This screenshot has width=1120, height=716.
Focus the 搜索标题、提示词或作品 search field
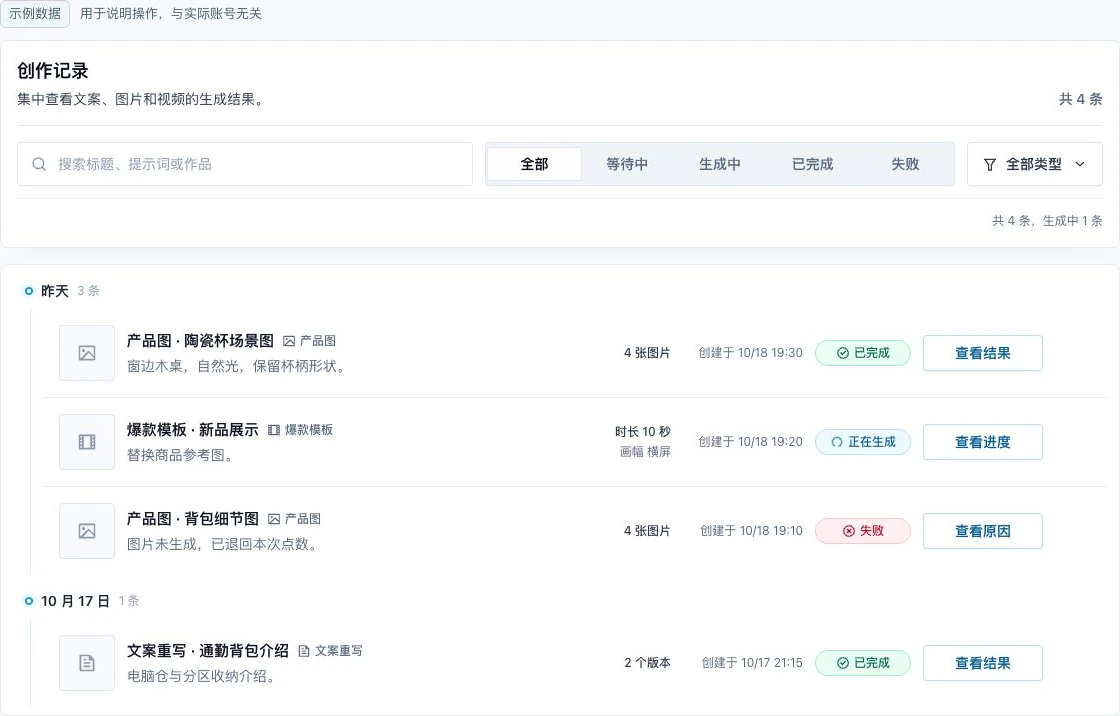(245, 164)
